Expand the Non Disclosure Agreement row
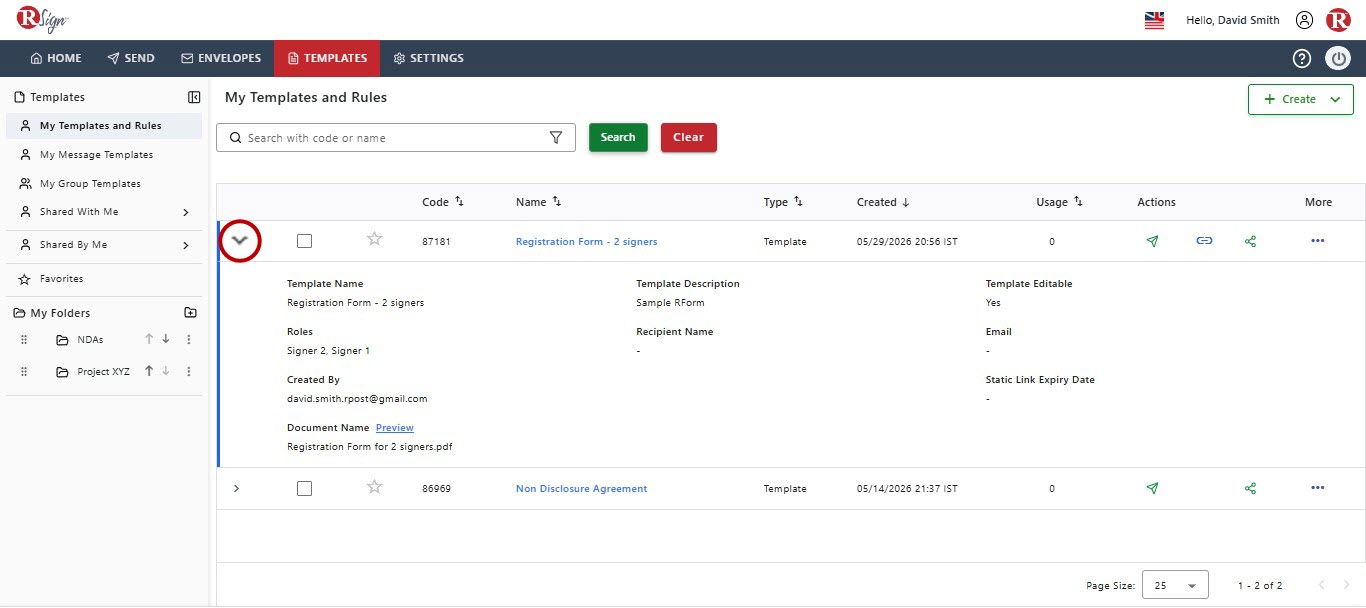The height and width of the screenshot is (608, 1366). pos(236,488)
